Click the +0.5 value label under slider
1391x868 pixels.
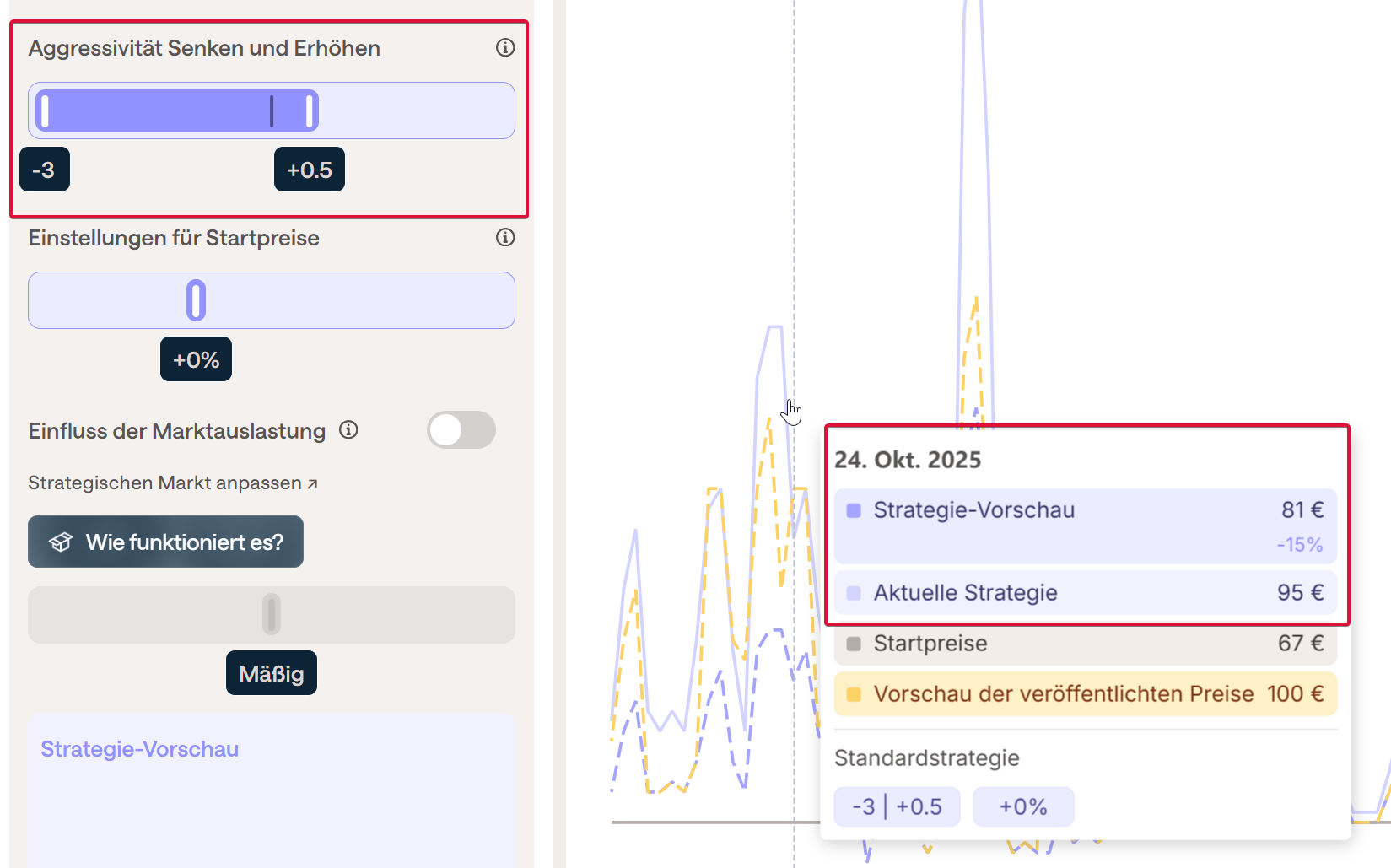310,170
